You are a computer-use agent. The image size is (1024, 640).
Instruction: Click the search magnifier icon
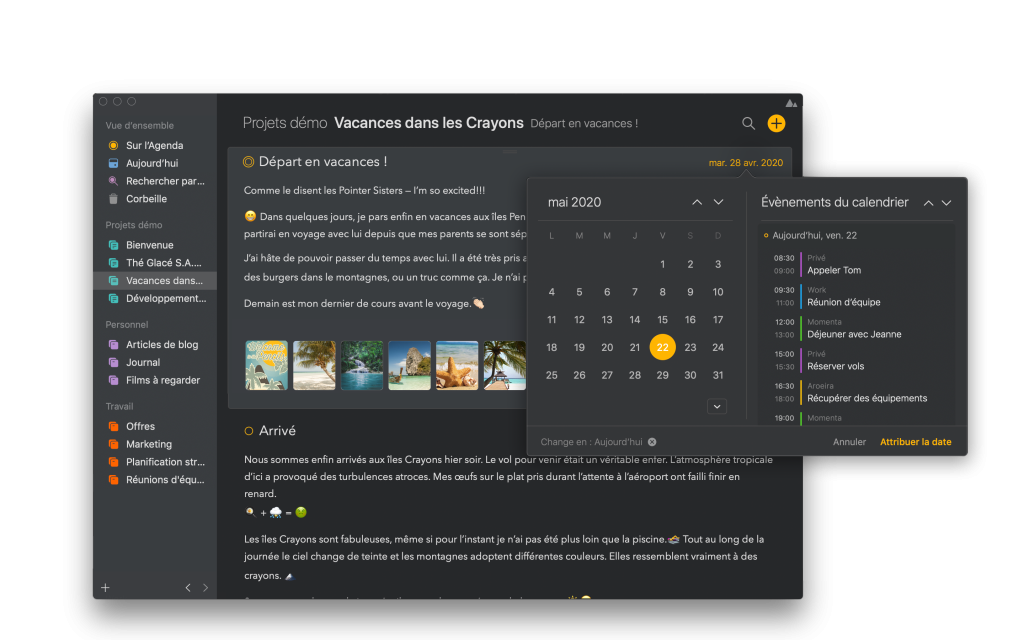(x=748, y=123)
